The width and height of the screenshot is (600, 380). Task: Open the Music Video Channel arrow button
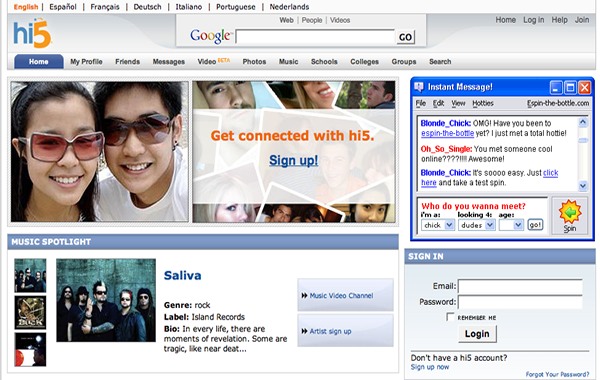coord(345,295)
